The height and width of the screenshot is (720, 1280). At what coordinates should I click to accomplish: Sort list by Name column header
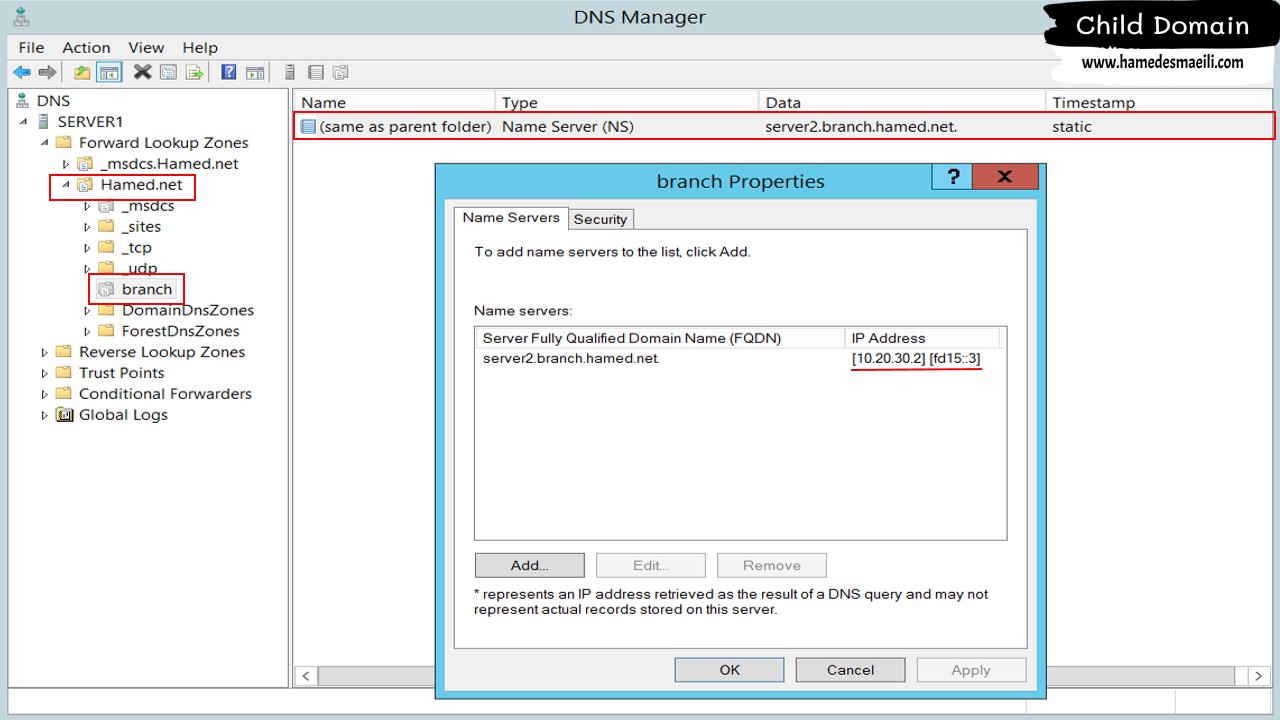(394, 102)
